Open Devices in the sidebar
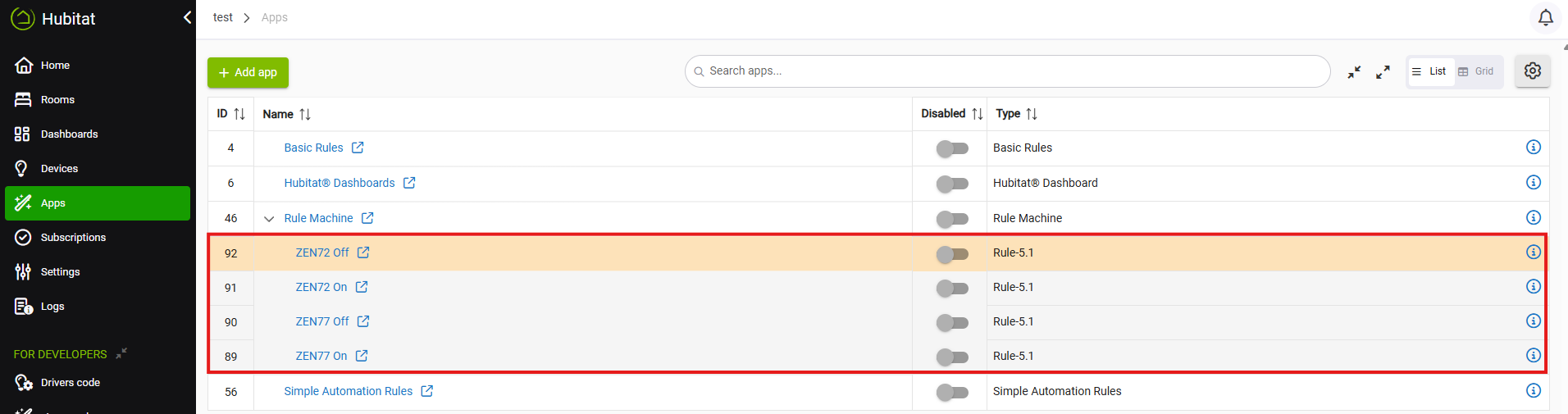The image size is (1568, 414). point(59,169)
